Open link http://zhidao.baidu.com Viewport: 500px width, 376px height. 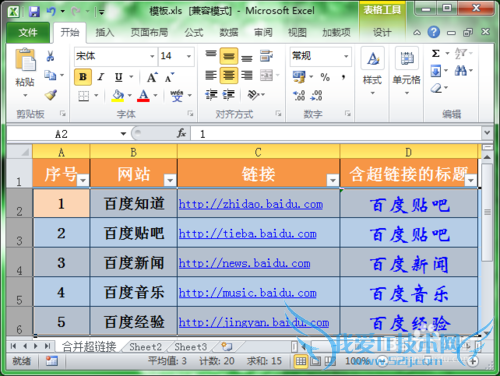click(251, 204)
